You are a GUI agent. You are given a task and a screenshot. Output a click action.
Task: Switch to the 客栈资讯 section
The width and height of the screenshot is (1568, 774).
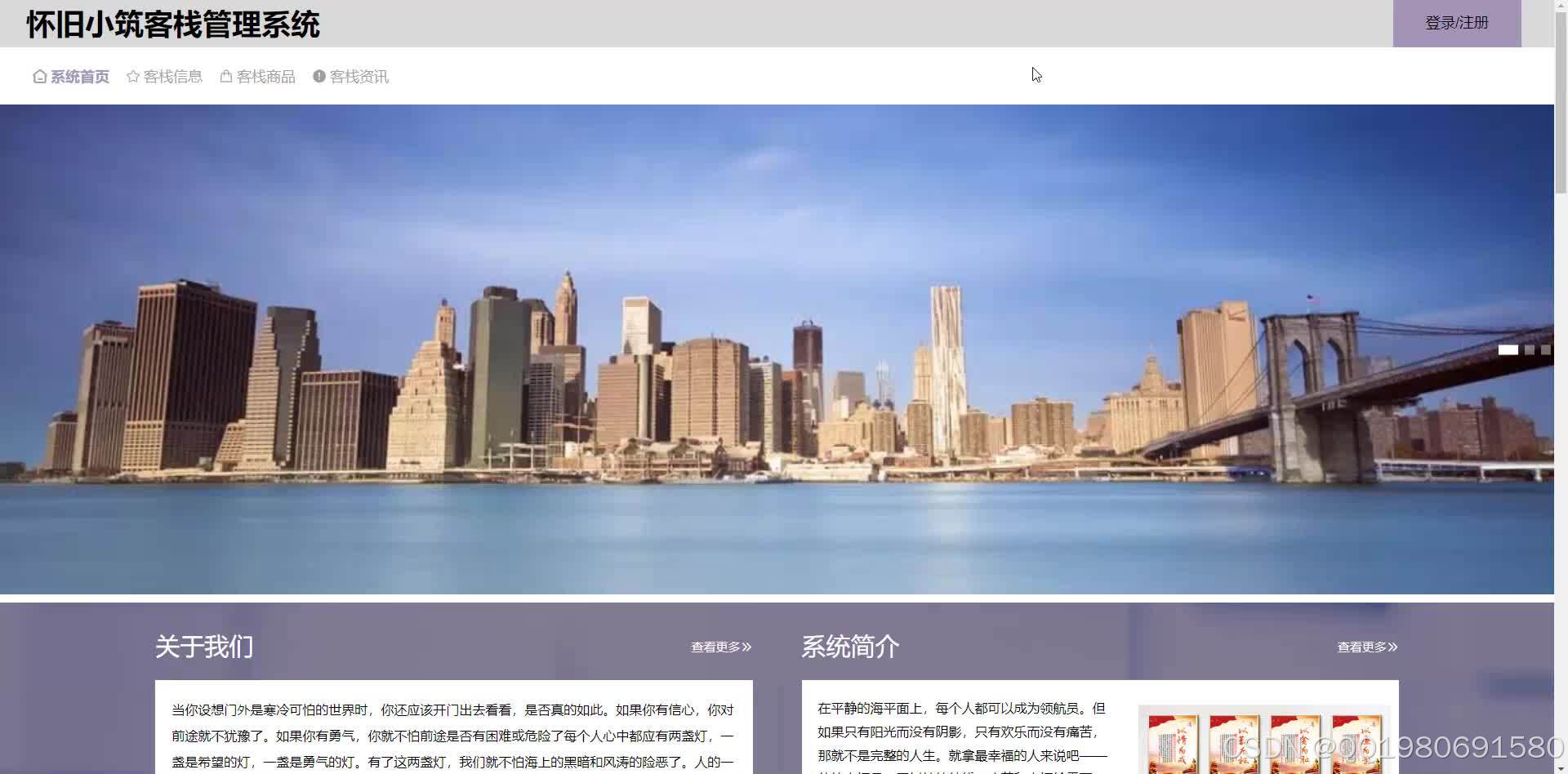pos(359,75)
